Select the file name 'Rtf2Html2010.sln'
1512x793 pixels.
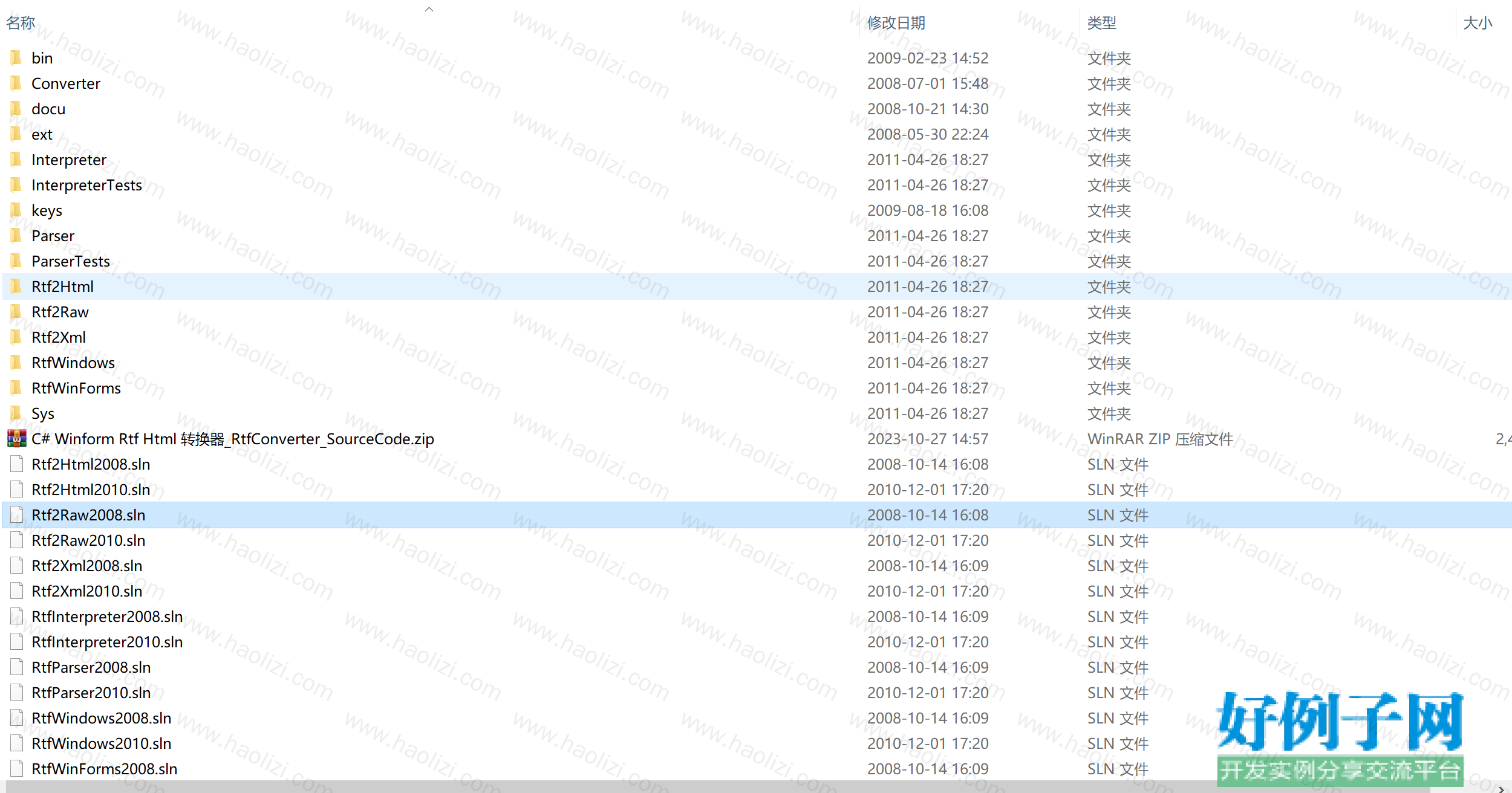91,490
